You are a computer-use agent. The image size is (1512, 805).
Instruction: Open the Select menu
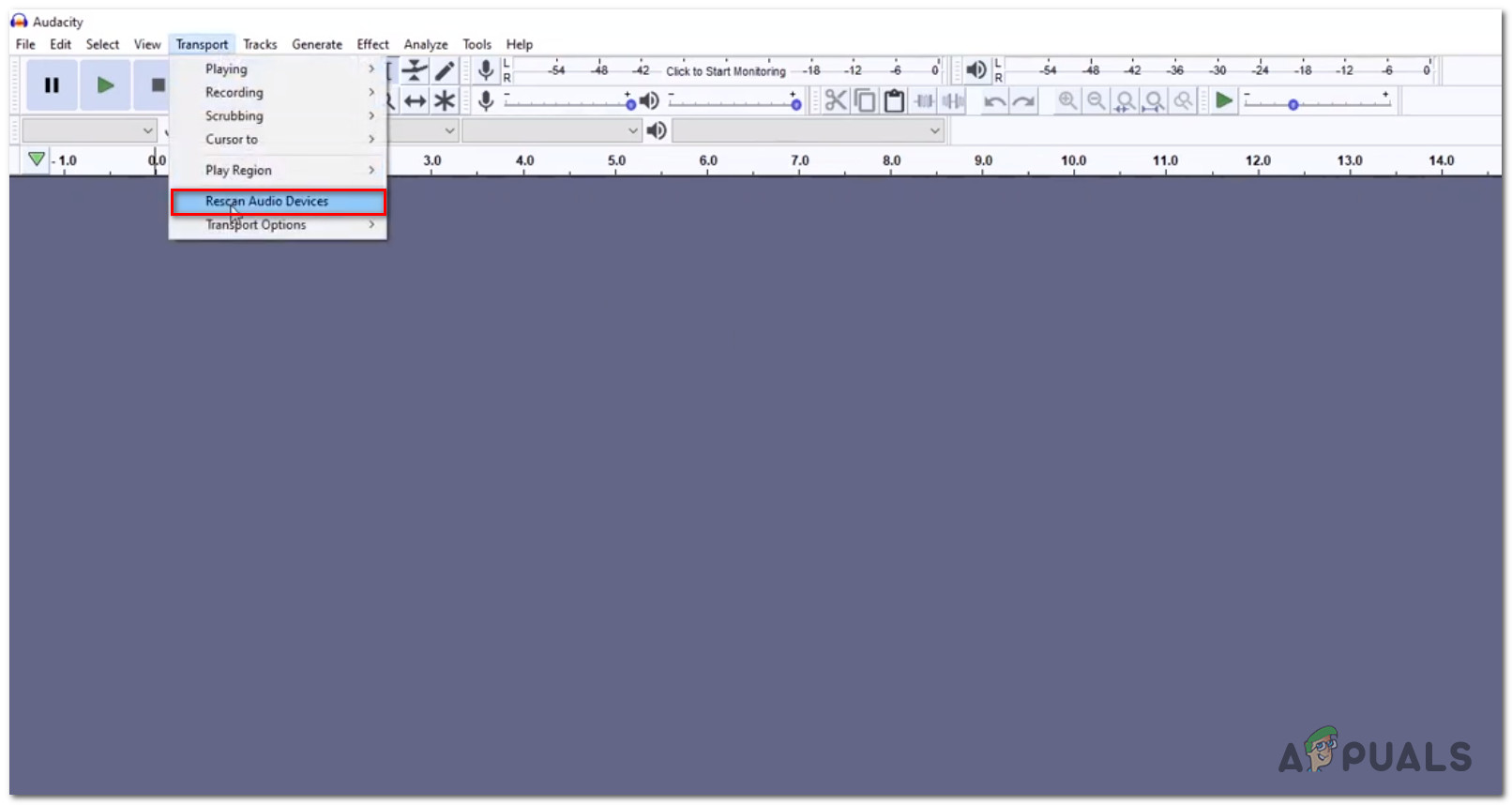(102, 44)
